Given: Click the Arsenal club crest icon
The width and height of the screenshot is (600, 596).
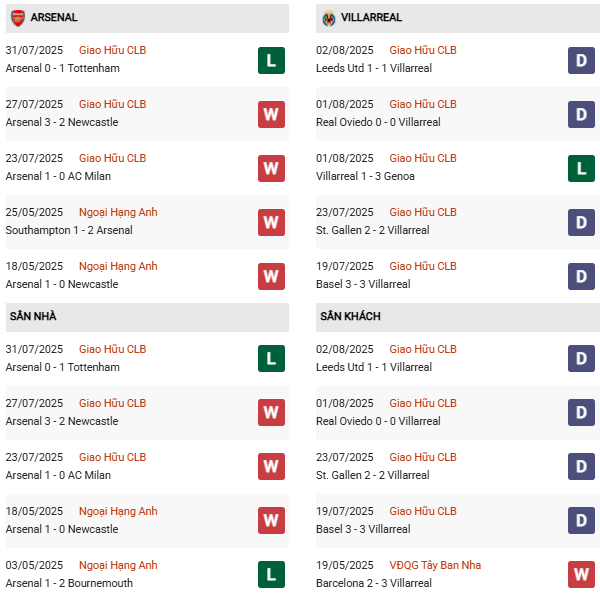Looking at the screenshot, I should (x=18, y=18).
